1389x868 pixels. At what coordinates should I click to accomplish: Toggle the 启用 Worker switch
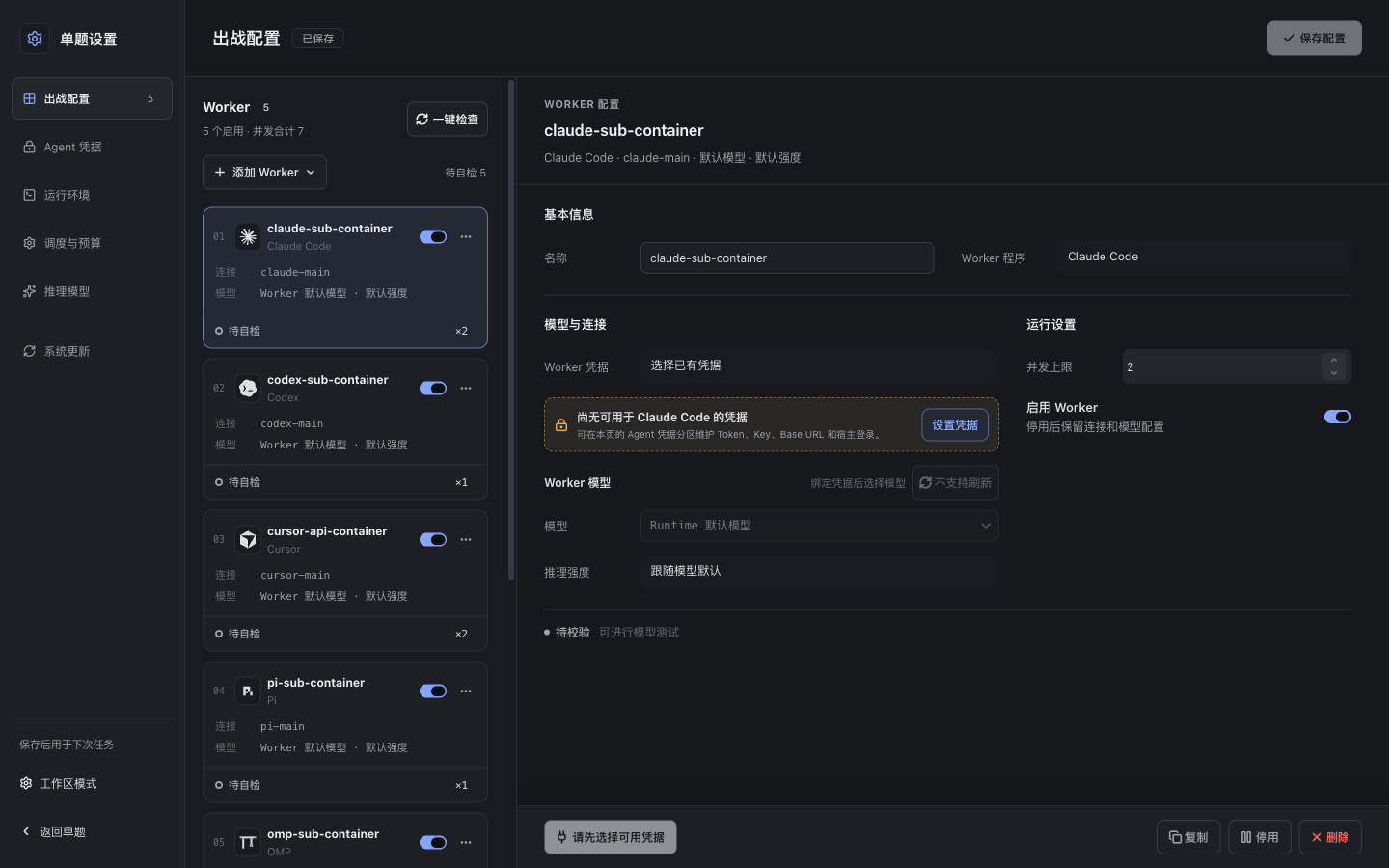pos(1338,417)
